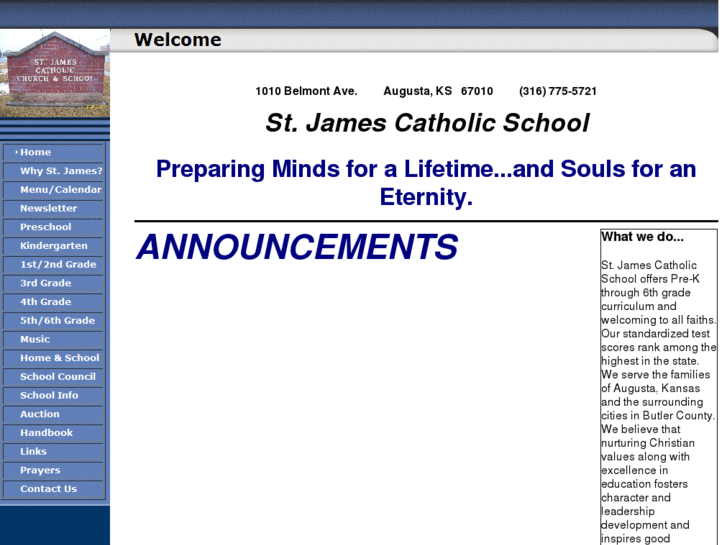Click the Augusta, KS 67010 text
727x545 pixels.
tap(438, 91)
